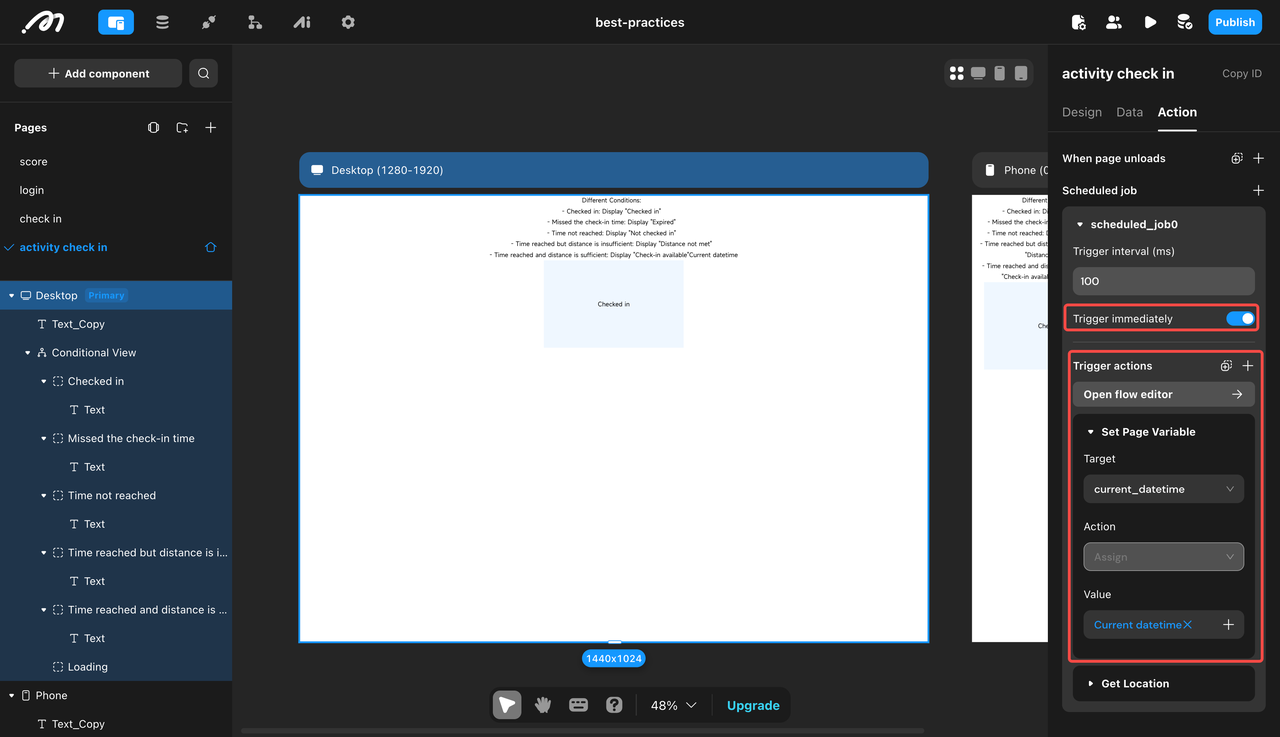Image resolution: width=1280 pixels, height=737 pixels.
Task: Switch canvas to desktop view icon
Action: pyautogui.click(x=978, y=73)
